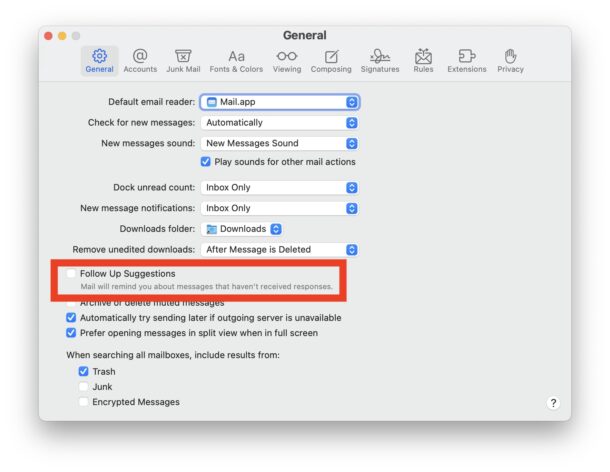Enable Follow Up Suggestions checkbox

pos(71,274)
